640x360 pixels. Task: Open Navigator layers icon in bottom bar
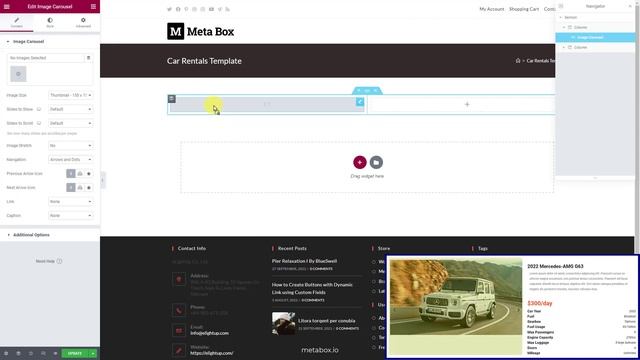pos(18,353)
